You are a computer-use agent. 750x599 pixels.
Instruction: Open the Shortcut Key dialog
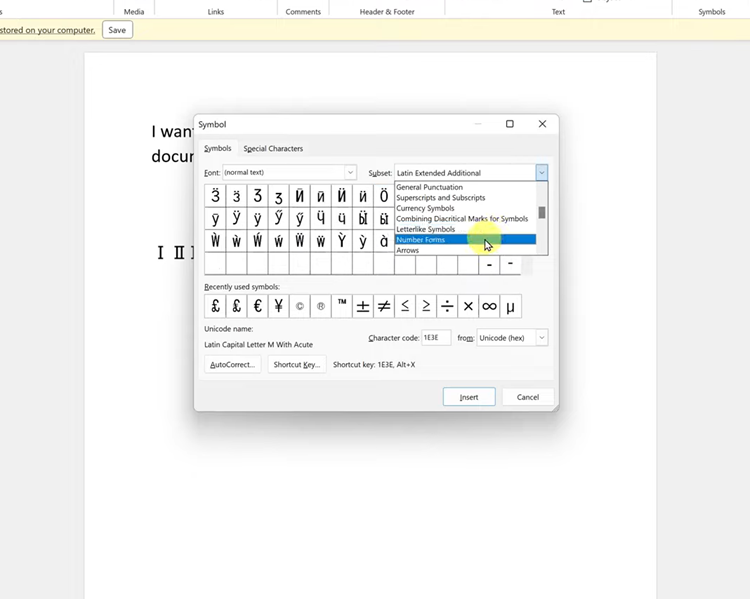297,365
